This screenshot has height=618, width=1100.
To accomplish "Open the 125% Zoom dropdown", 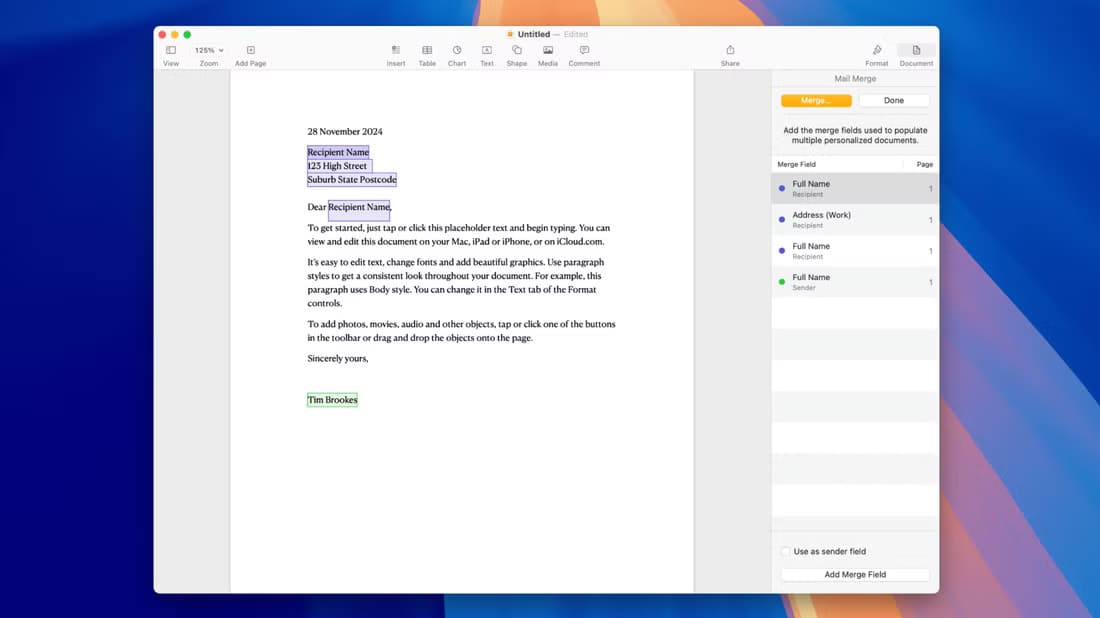I will tap(209, 50).
